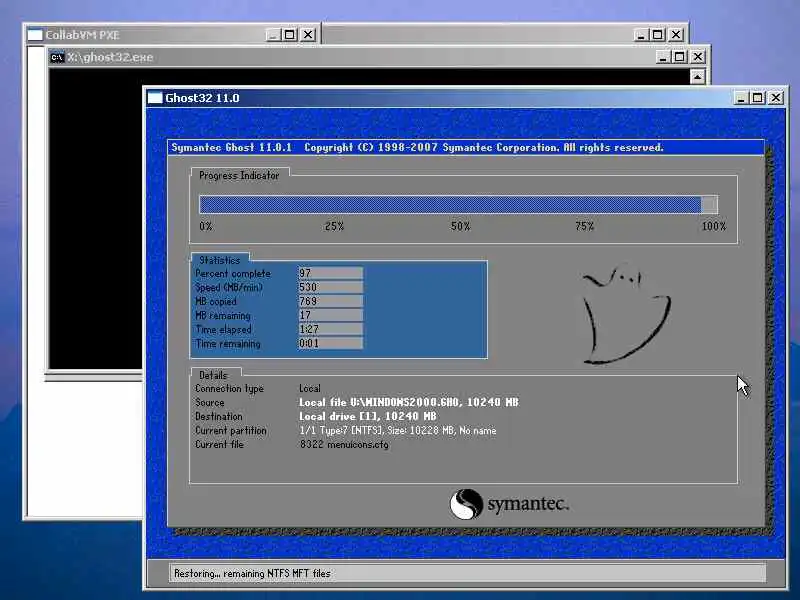Close the CollabVM PXE window

click(308, 35)
